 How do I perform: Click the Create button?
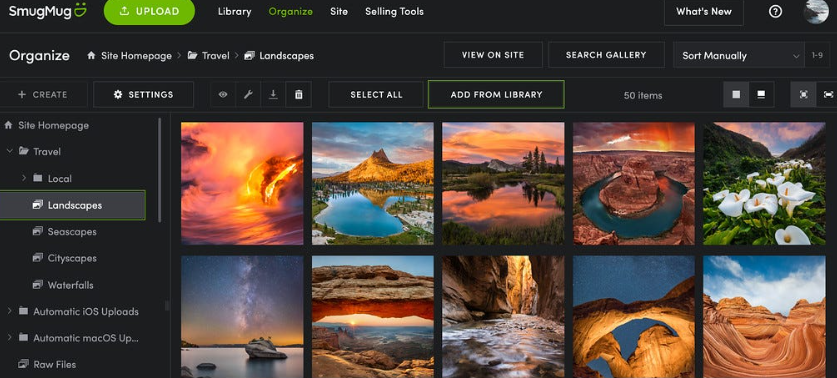click(x=43, y=94)
